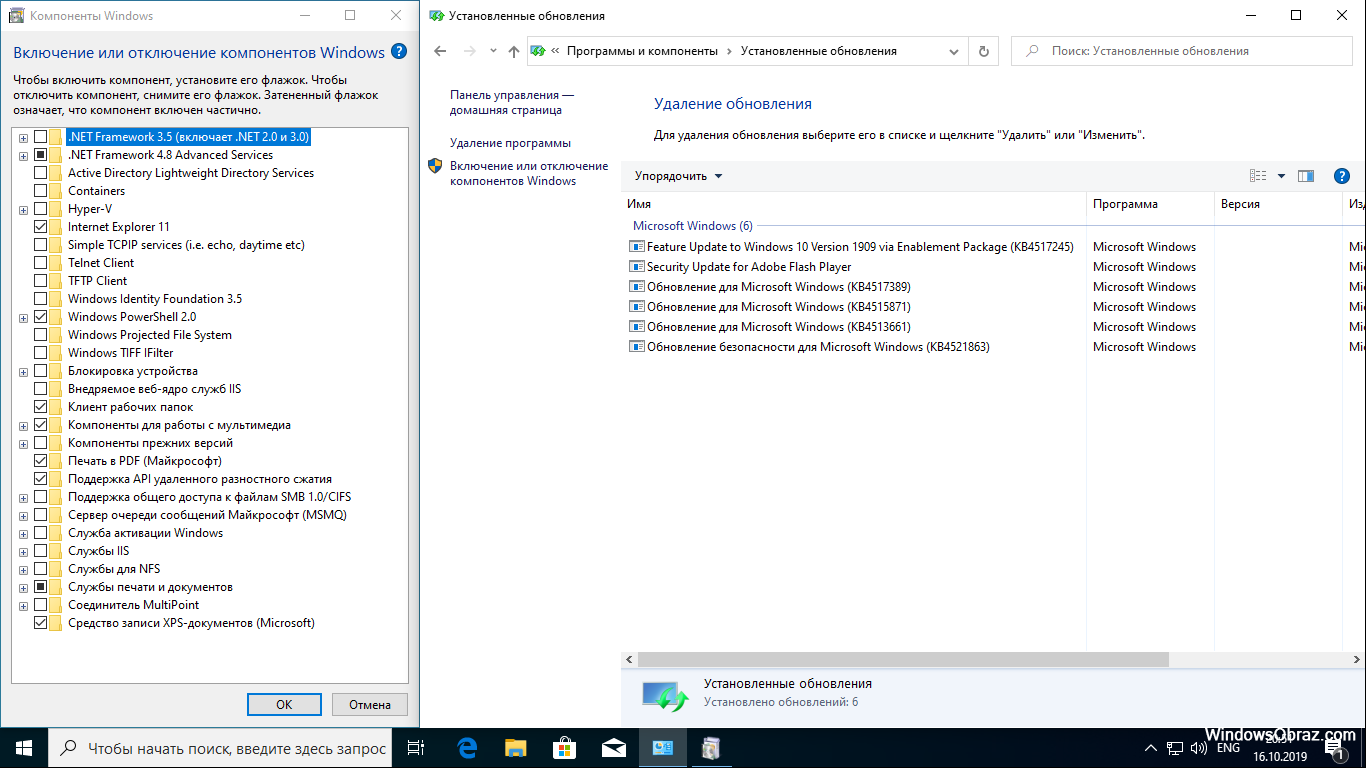This screenshot has width=1366, height=768.
Task: Open Панель управления домашняя страница link
Action: pos(512,102)
